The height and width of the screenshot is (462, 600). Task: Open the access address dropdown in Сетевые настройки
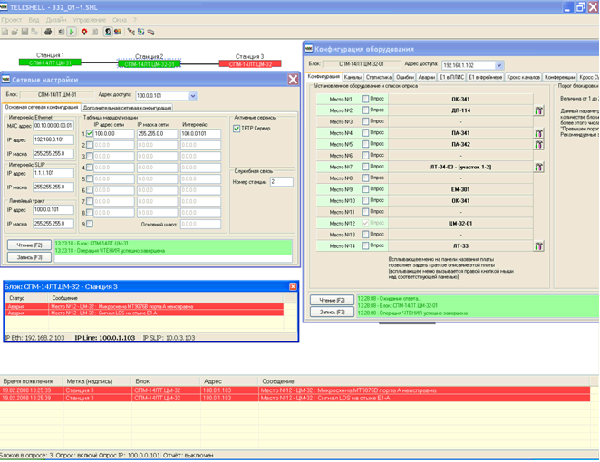tap(193, 96)
